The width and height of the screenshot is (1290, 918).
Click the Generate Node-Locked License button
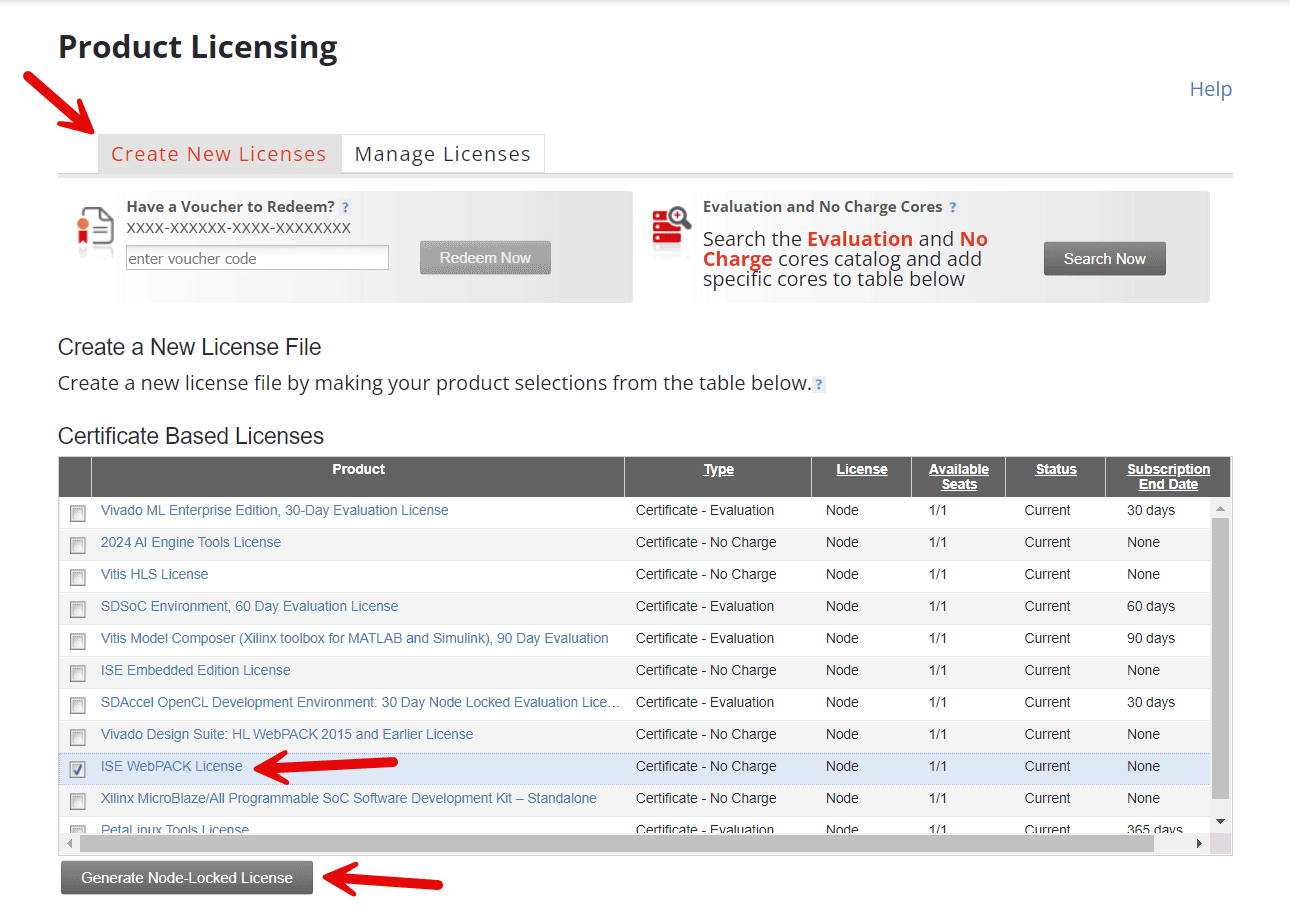click(x=186, y=877)
